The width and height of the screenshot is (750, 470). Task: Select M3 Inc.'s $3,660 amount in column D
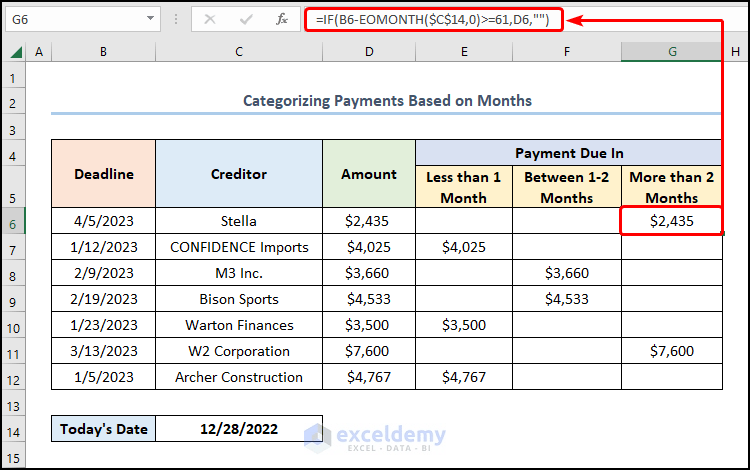tap(369, 273)
